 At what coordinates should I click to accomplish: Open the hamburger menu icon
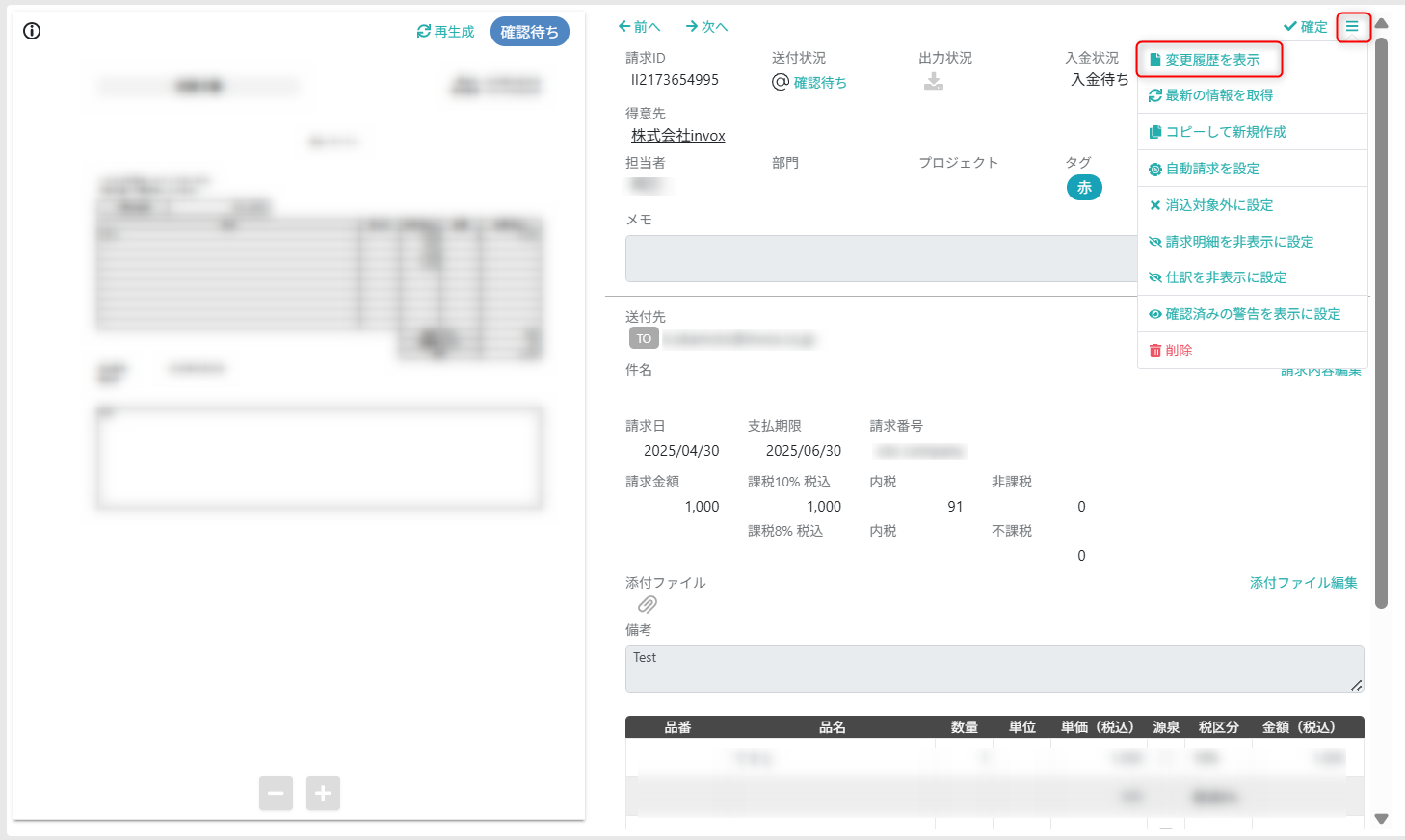point(1353,26)
